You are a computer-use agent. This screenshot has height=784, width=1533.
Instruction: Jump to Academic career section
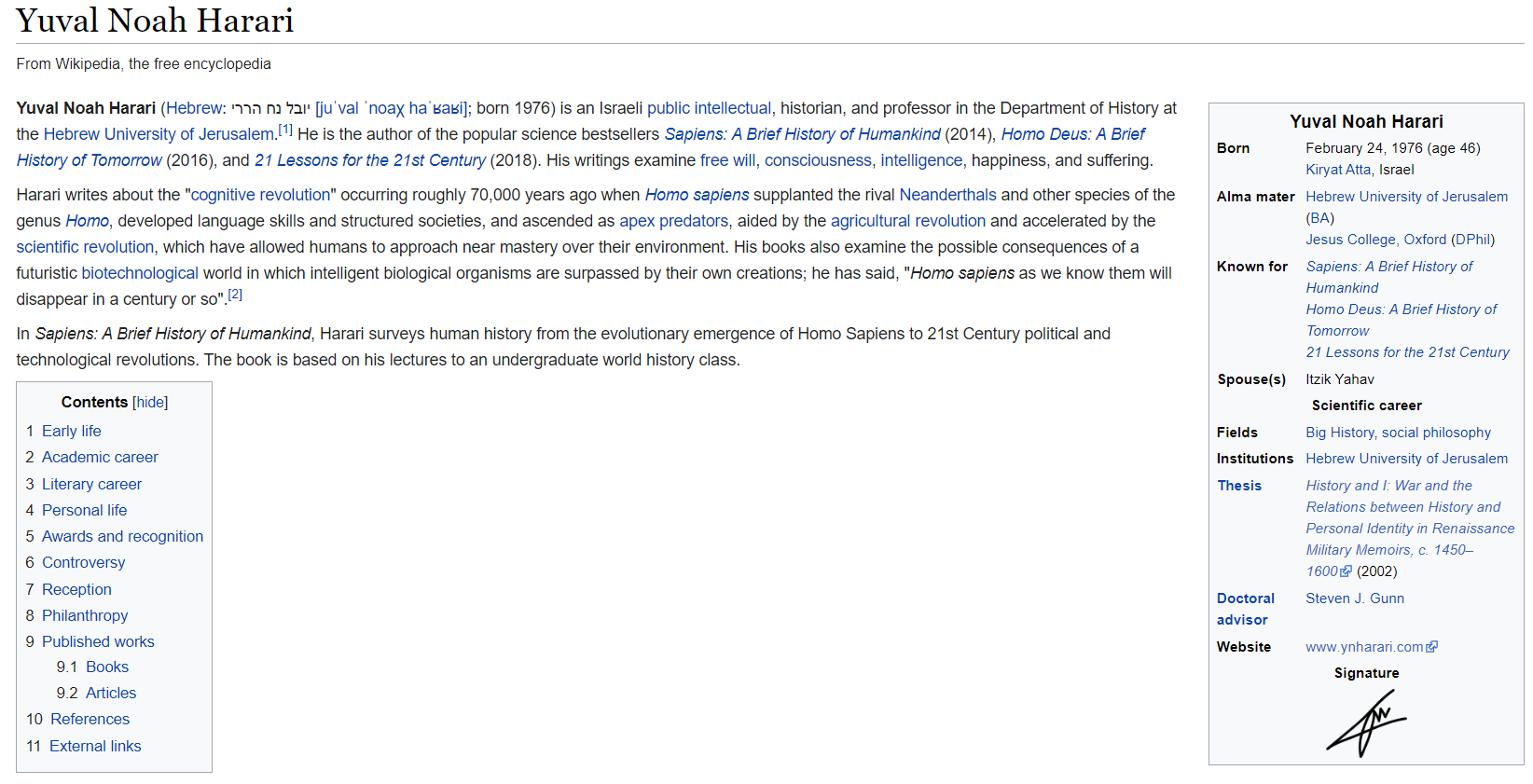pos(100,457)
